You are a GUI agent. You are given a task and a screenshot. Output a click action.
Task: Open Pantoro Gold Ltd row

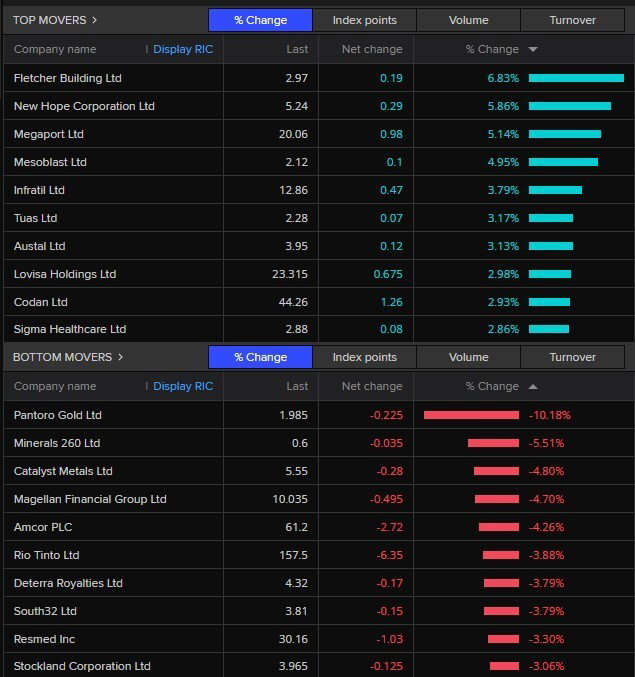coord(319,415)
